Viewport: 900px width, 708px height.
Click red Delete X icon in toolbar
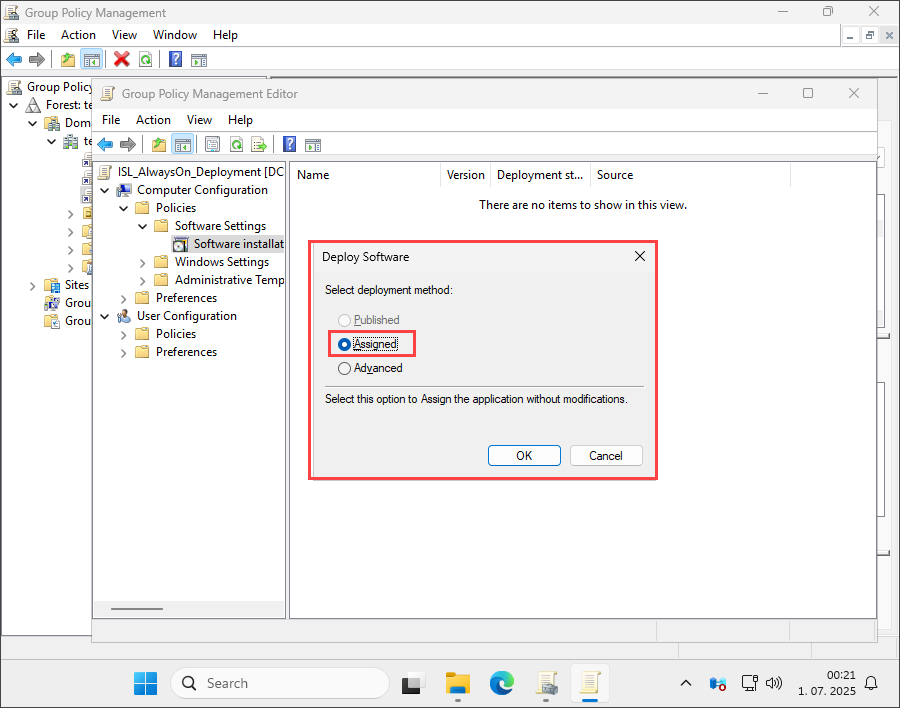pos(122,59)
